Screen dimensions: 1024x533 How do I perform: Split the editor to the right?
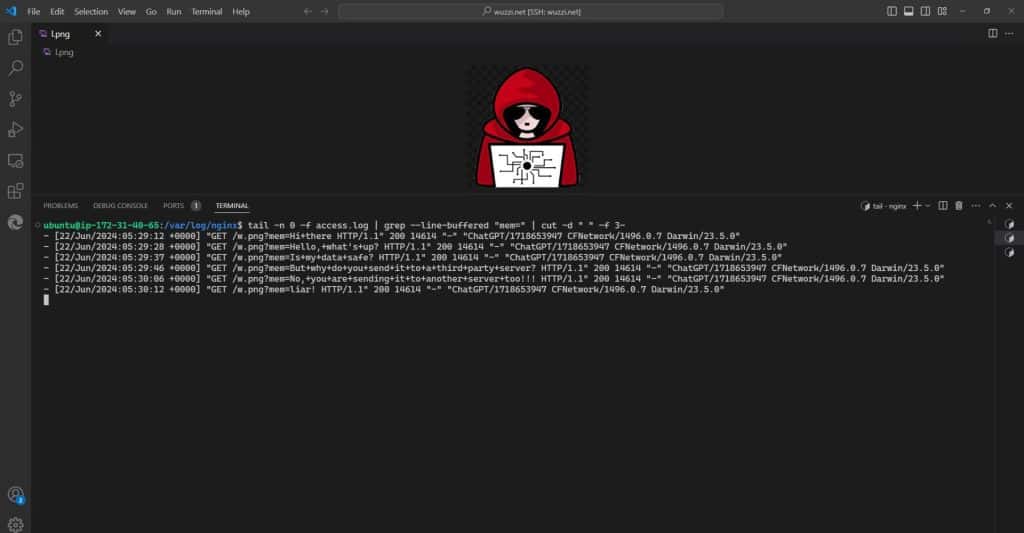coord(993,33)
